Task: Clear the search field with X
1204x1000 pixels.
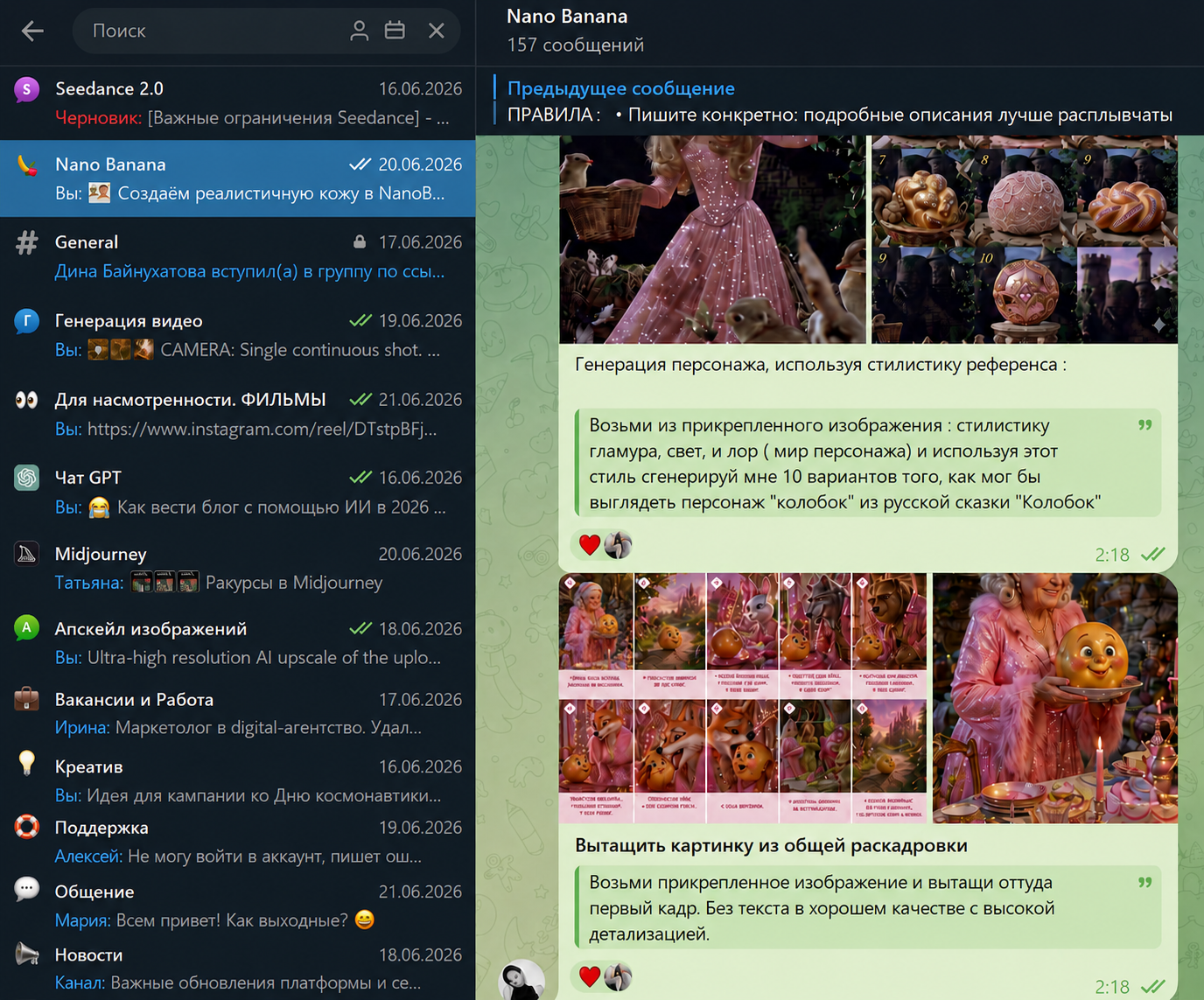Action: (437, 31)
